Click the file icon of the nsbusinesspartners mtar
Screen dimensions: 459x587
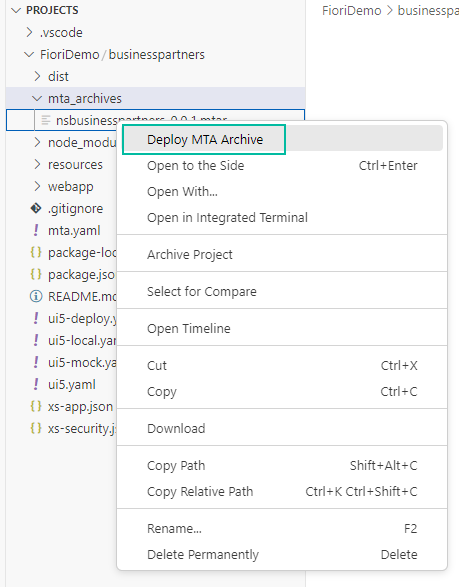[x=46, y=120]
